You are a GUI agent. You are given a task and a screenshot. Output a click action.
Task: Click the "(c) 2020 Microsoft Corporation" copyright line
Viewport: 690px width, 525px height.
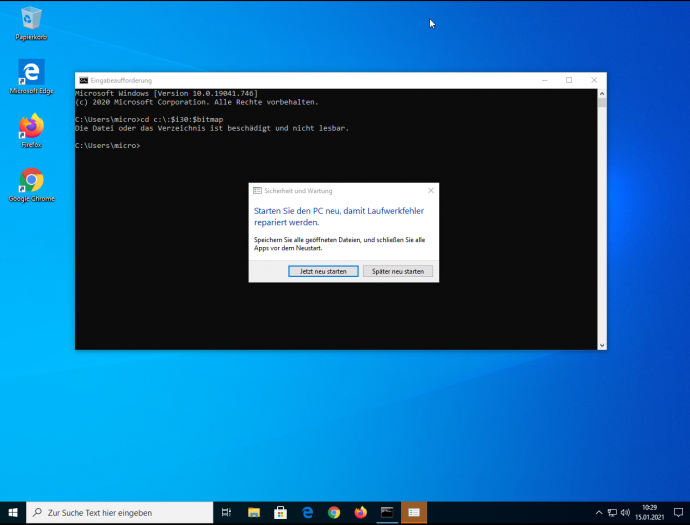click(197, 102)
